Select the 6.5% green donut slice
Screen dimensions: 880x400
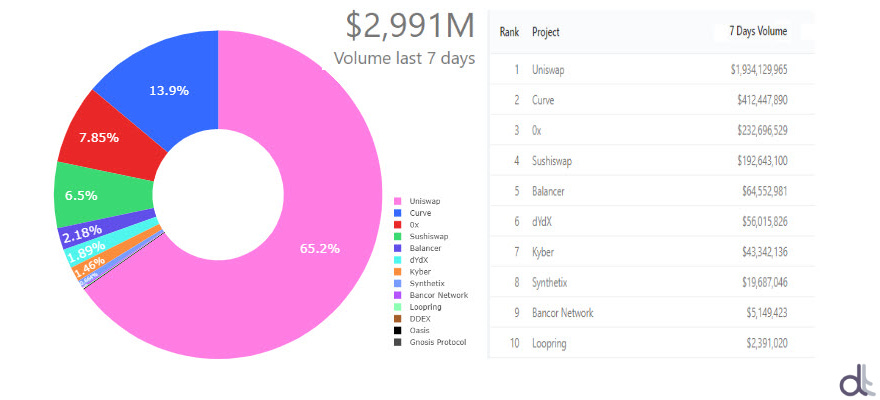(81, 196)
